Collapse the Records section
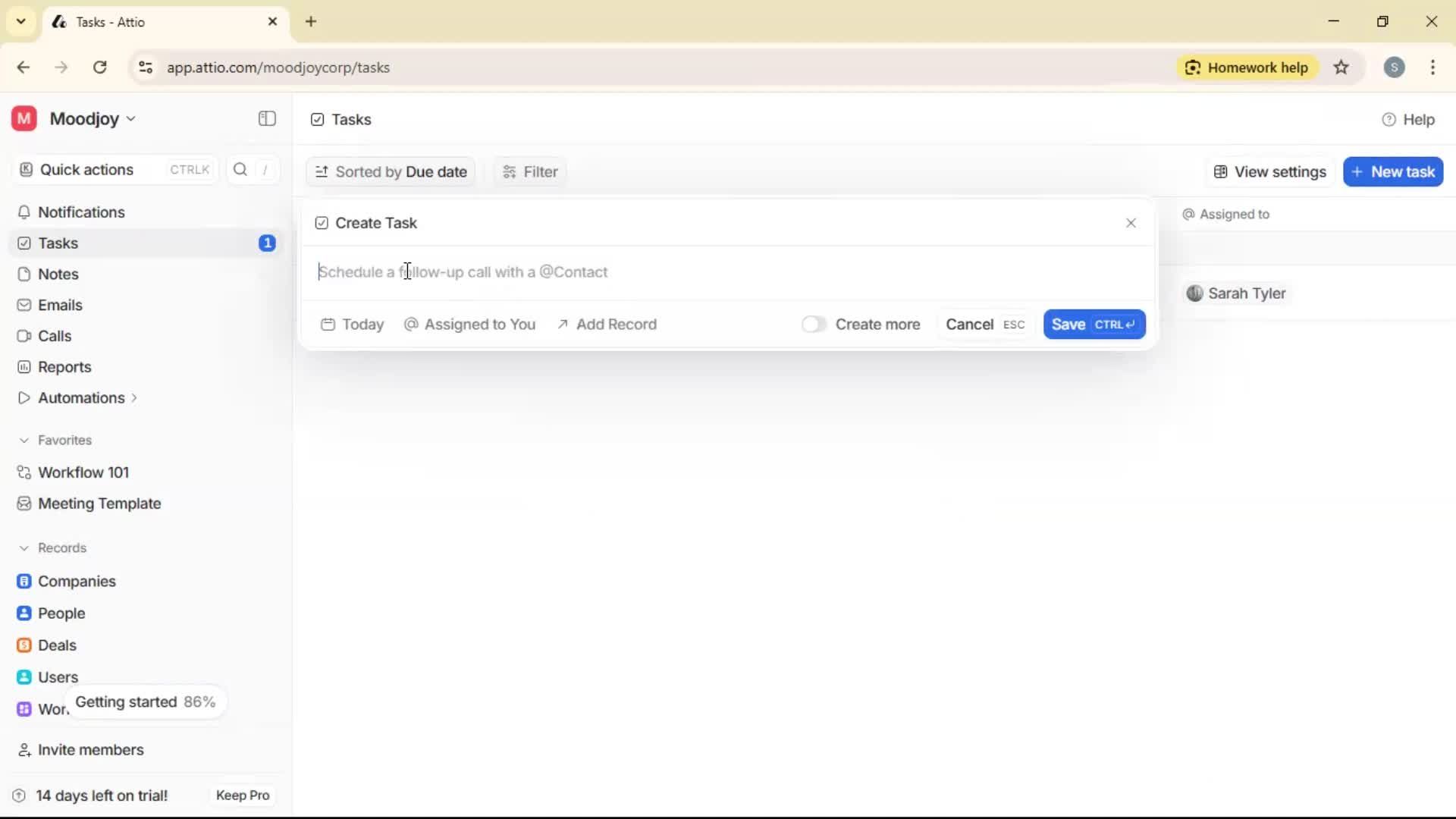This screenshot has height=819, width=1456. pyautogui.click(x=25, y=548)
